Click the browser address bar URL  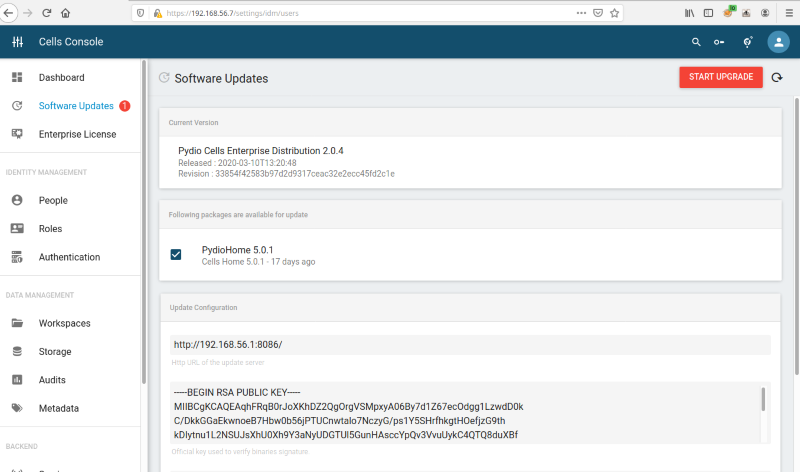click(x=232, y=13)
